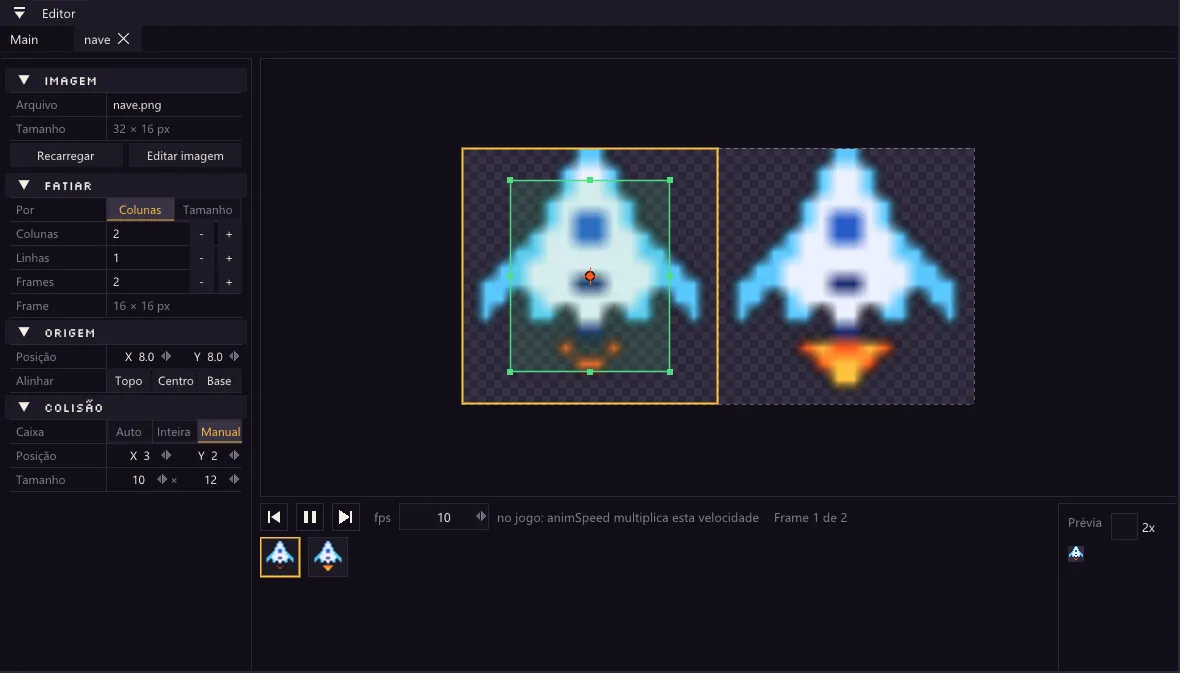Image resolution: width=1180 pixels, height=673 pixels.
Task: Set collision box to Inteira
Action: click(173, 431)
